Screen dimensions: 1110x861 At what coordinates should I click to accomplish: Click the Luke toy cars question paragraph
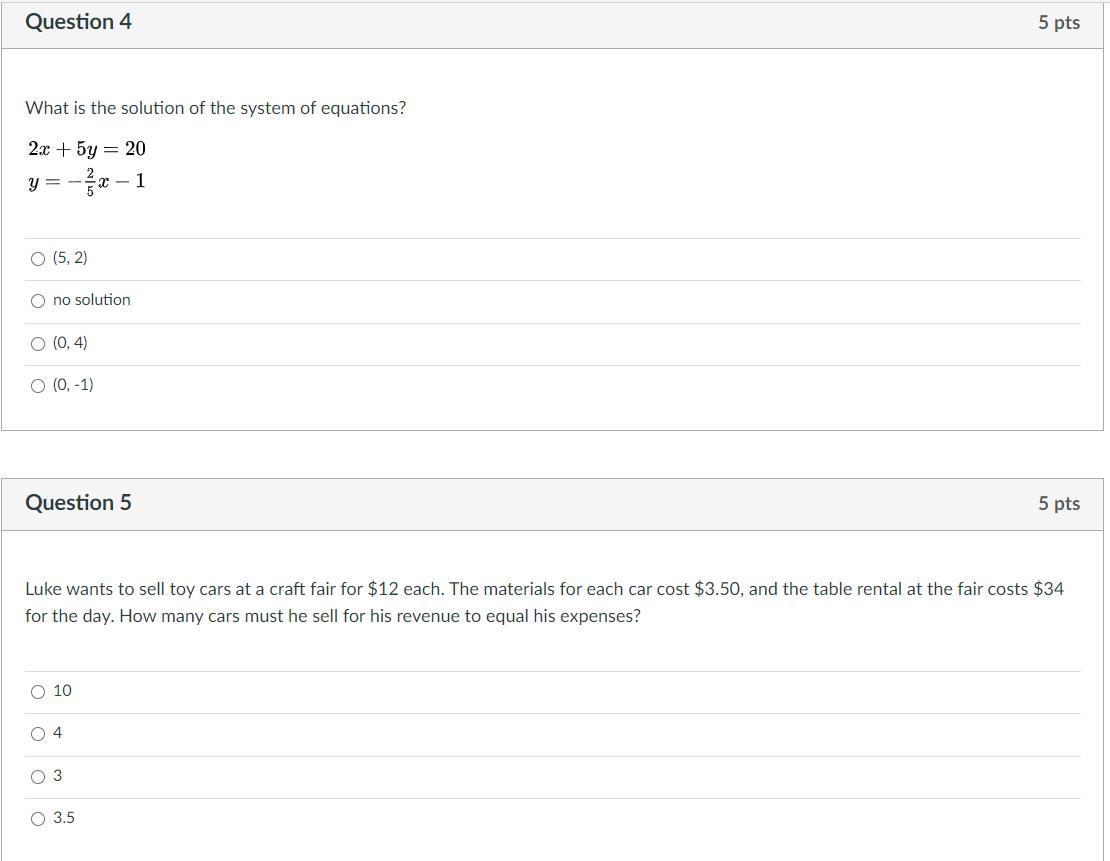[544, 602]
